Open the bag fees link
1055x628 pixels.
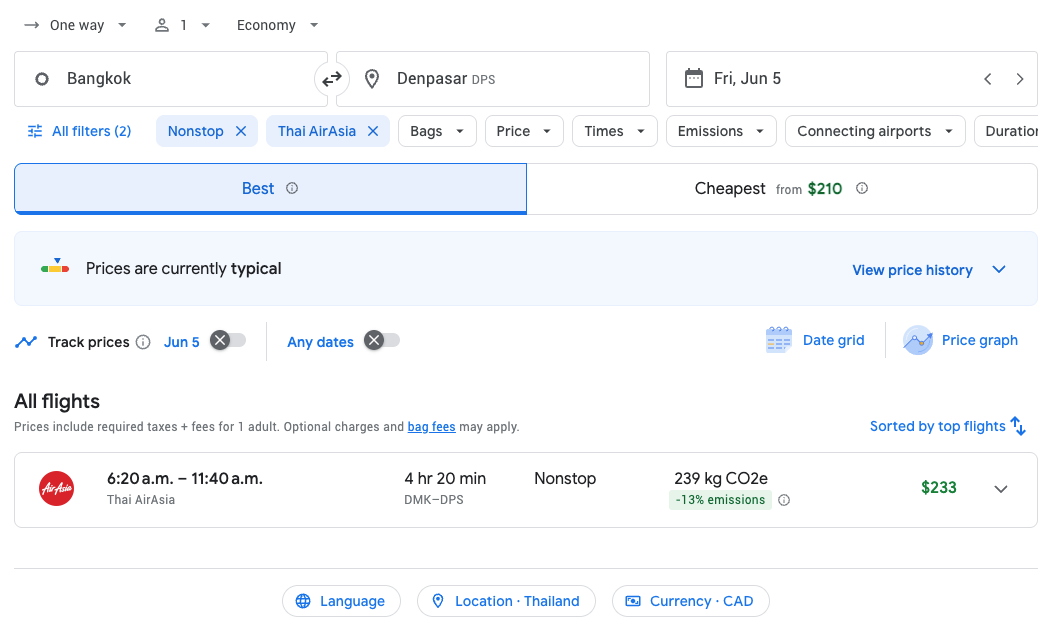pyautogui.click(x=431, y=426)
